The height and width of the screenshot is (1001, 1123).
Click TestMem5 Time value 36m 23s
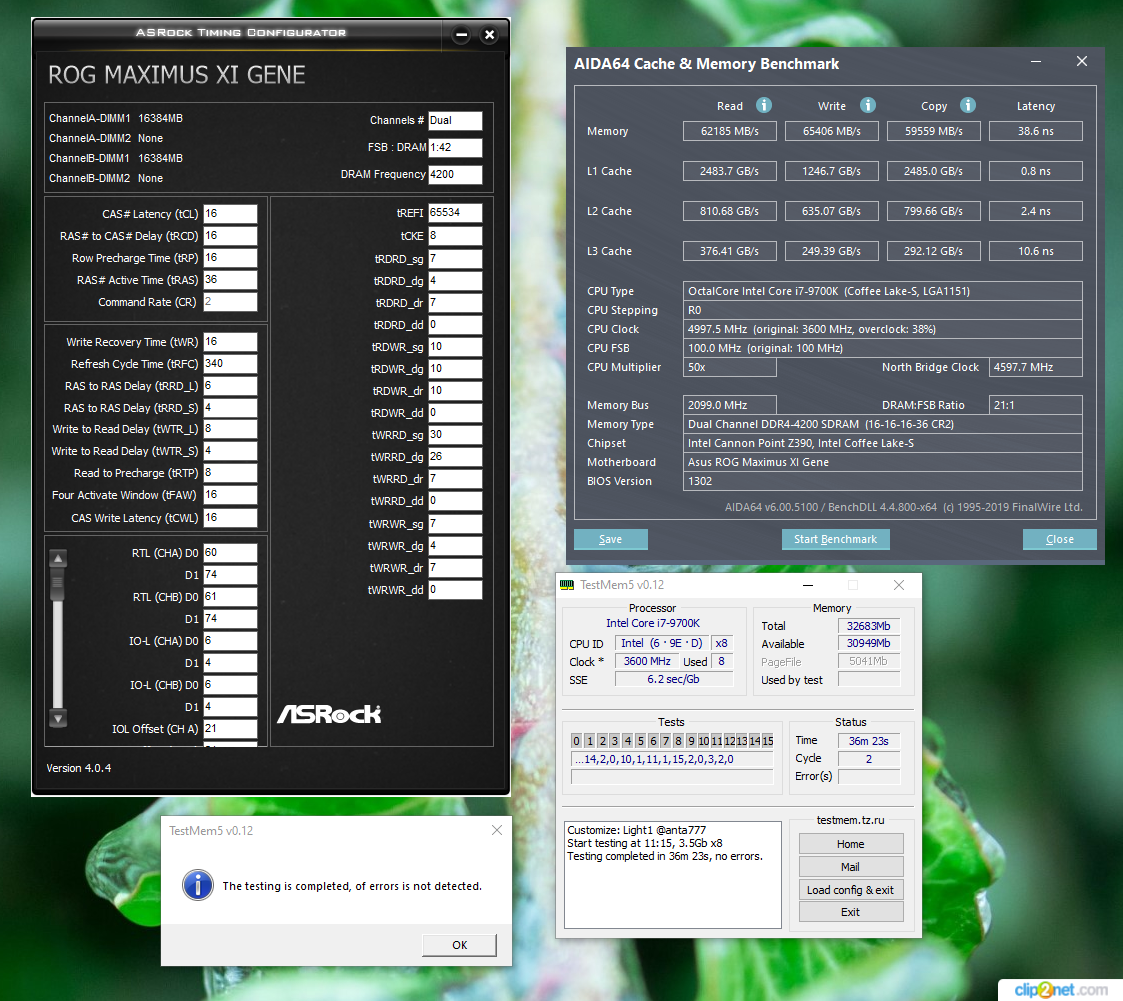click(x=869, y=741)
